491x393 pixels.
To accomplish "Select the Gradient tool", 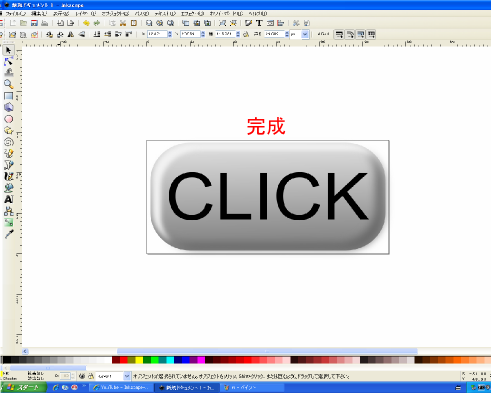I will click(x=9, y=222).
